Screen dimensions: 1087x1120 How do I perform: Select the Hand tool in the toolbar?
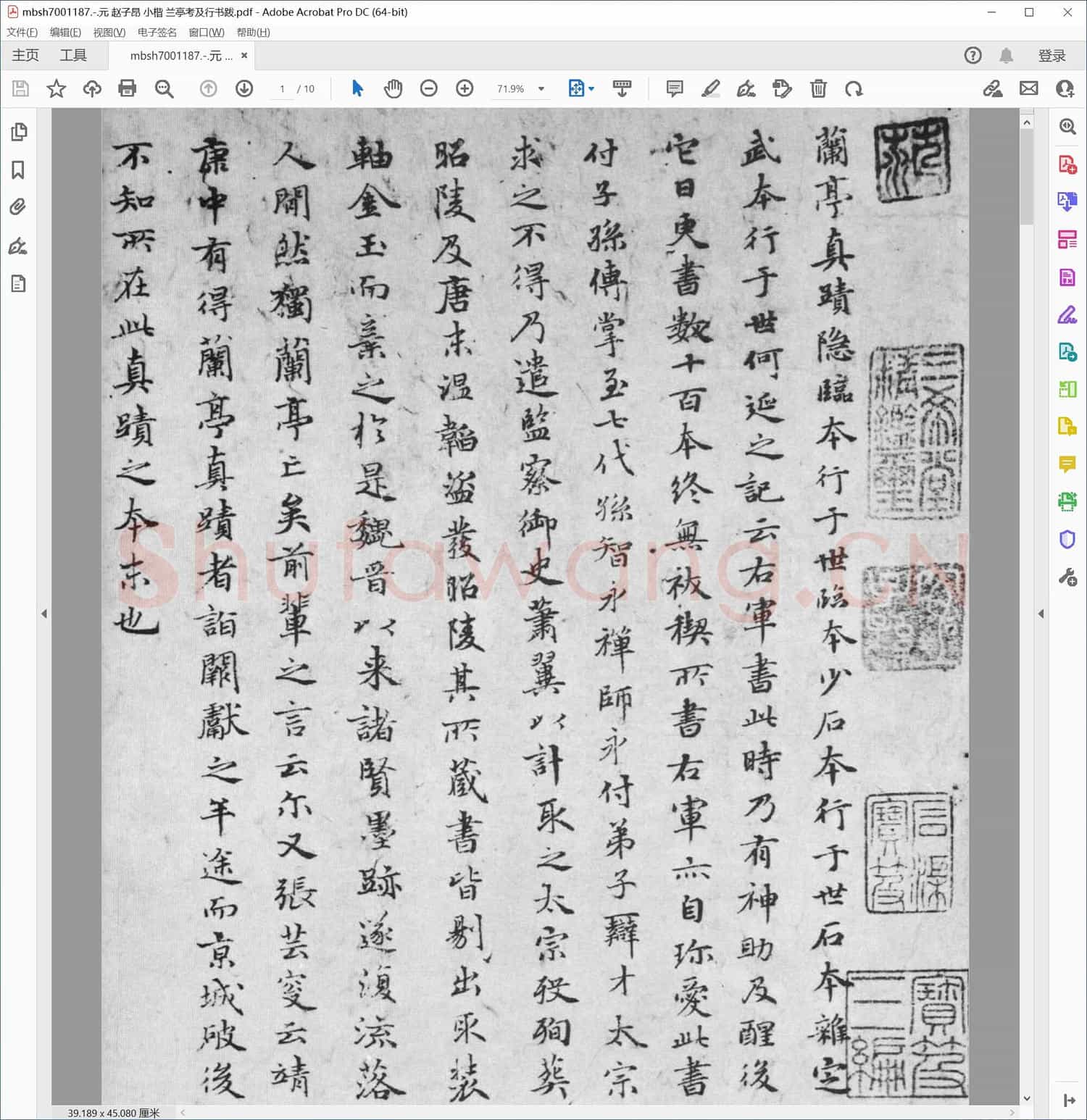393,88
